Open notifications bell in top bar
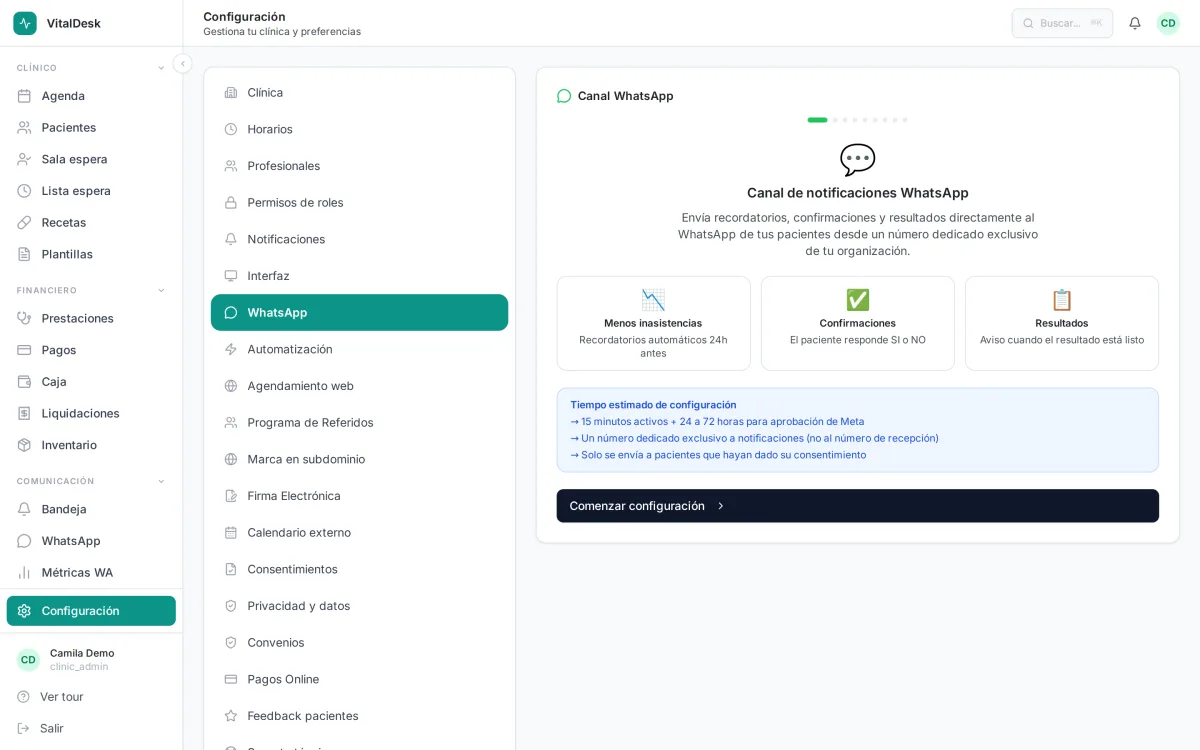 [1135, 23]
